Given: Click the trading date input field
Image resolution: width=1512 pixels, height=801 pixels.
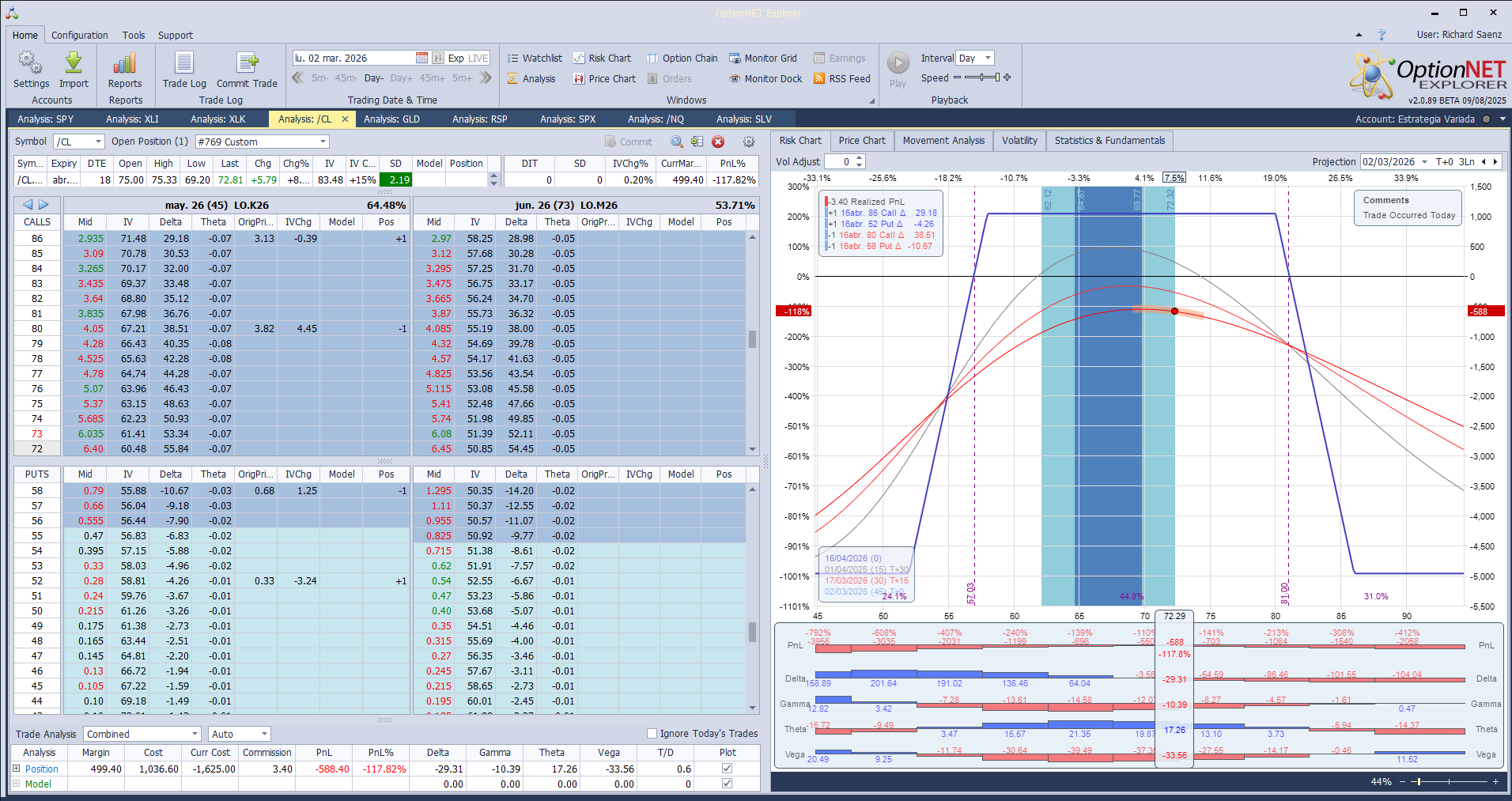Looking at the screenshot, I should tap(353, 58).
